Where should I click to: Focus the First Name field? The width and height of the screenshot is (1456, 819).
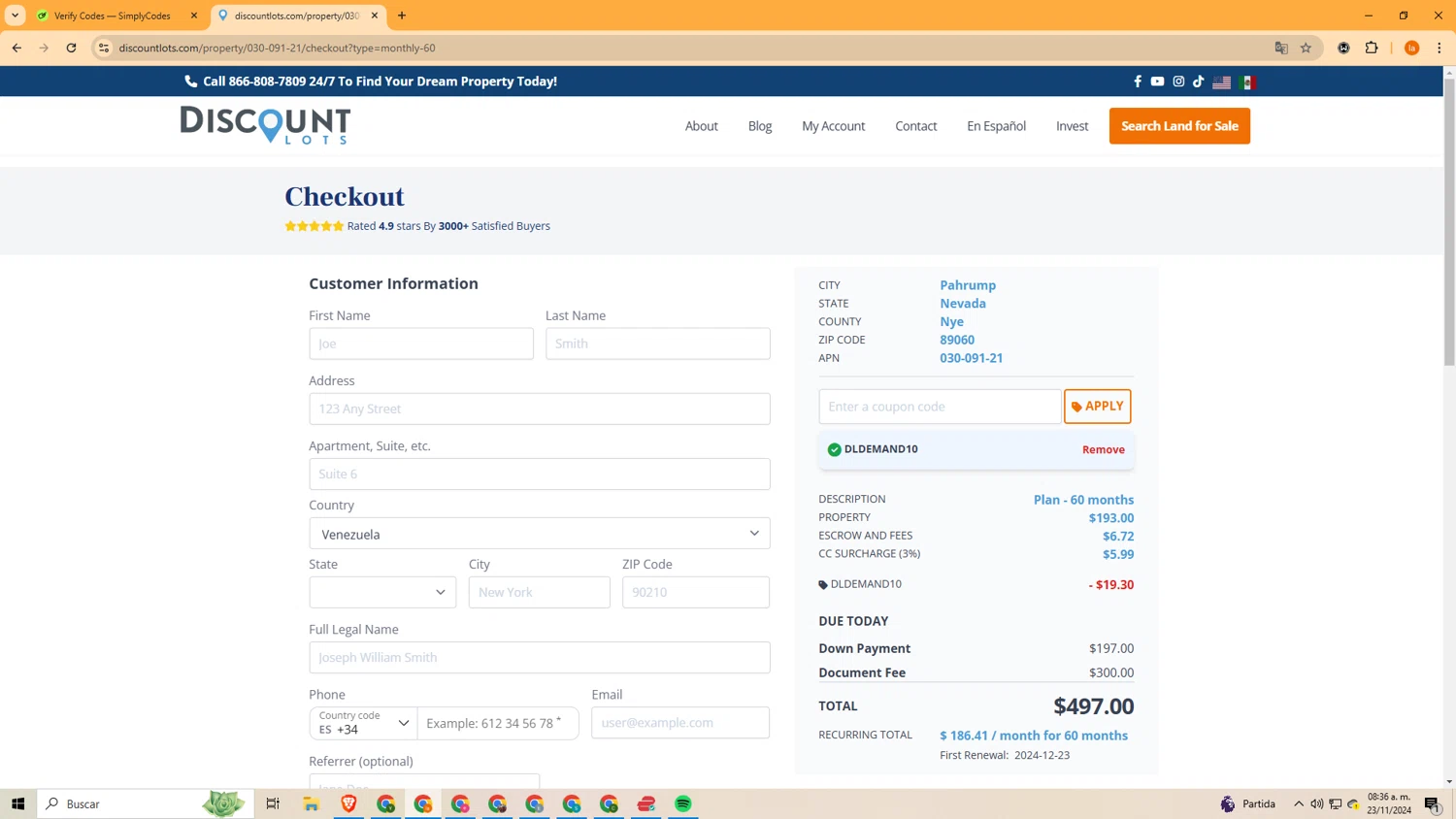point(421,344)
